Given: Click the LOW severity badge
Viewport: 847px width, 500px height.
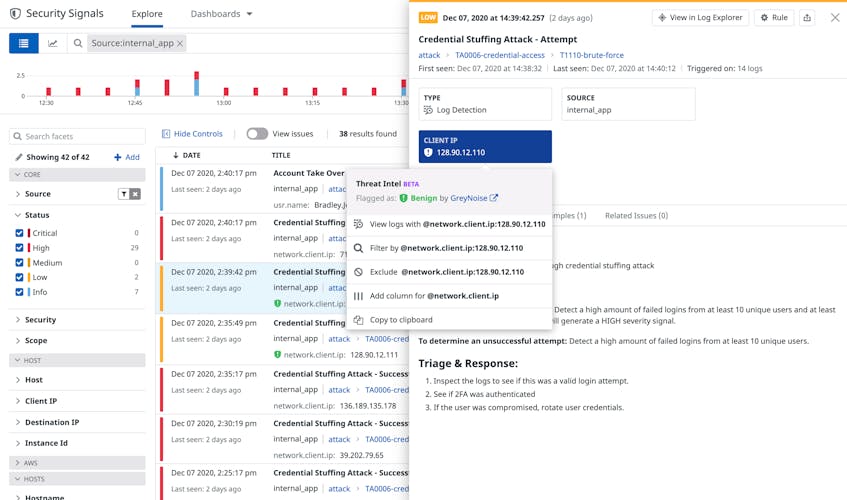Looking at the screenshot, I should (x=428, y=18).
